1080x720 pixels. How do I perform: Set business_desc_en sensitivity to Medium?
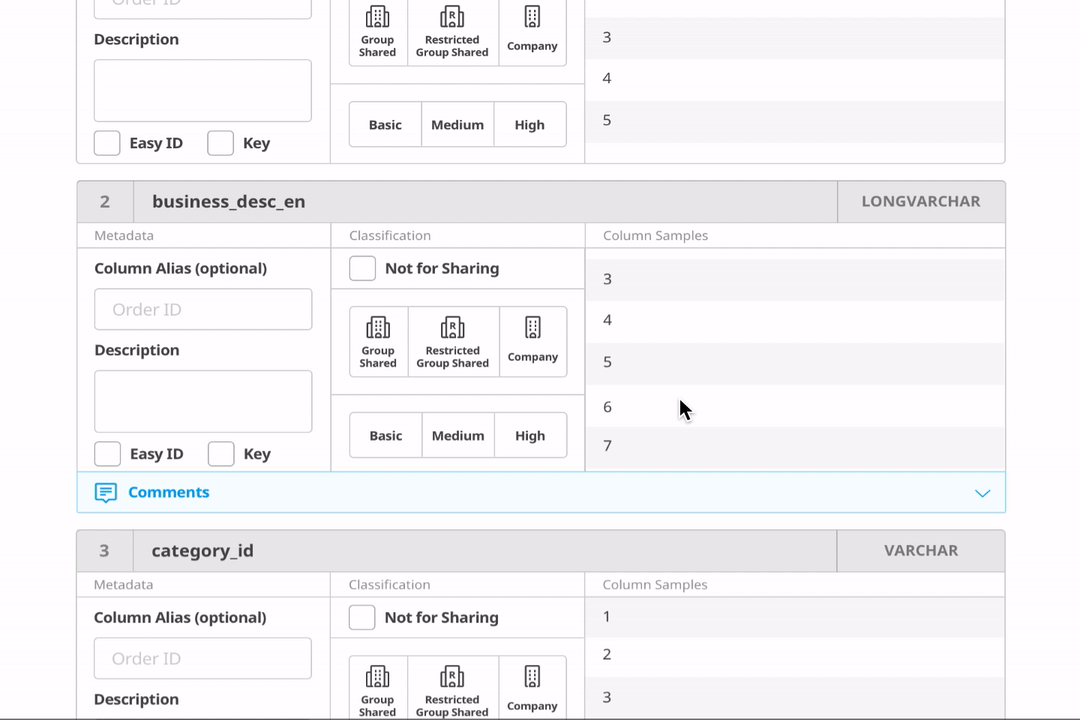(458, 435)
